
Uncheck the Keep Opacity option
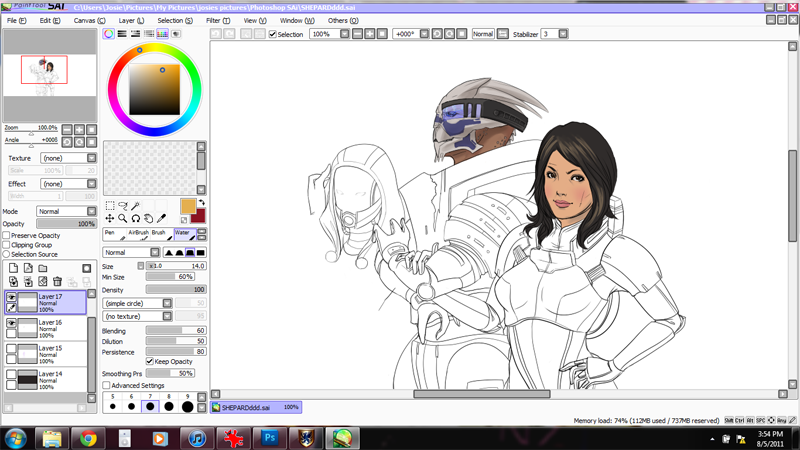150,362
